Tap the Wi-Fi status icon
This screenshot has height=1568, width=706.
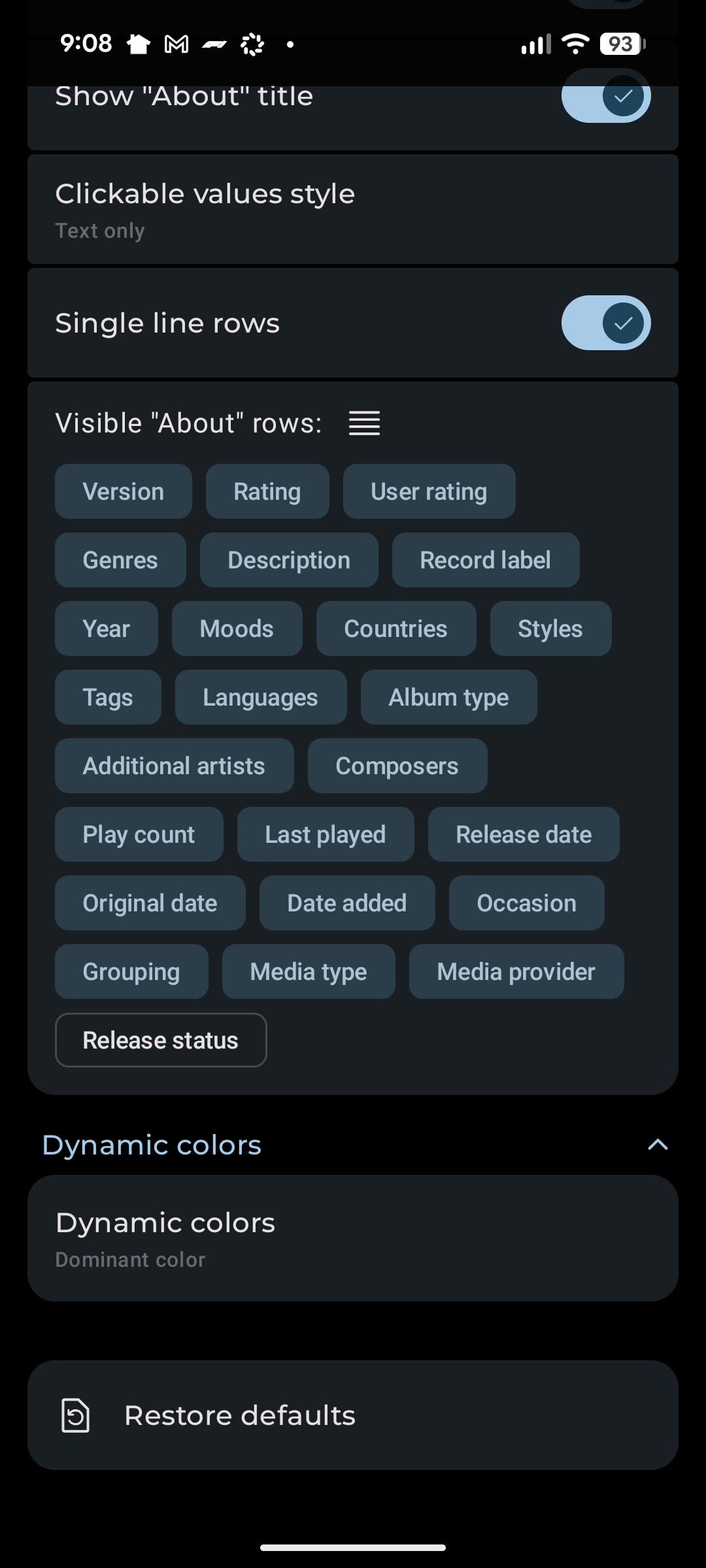tap(575, 44)
